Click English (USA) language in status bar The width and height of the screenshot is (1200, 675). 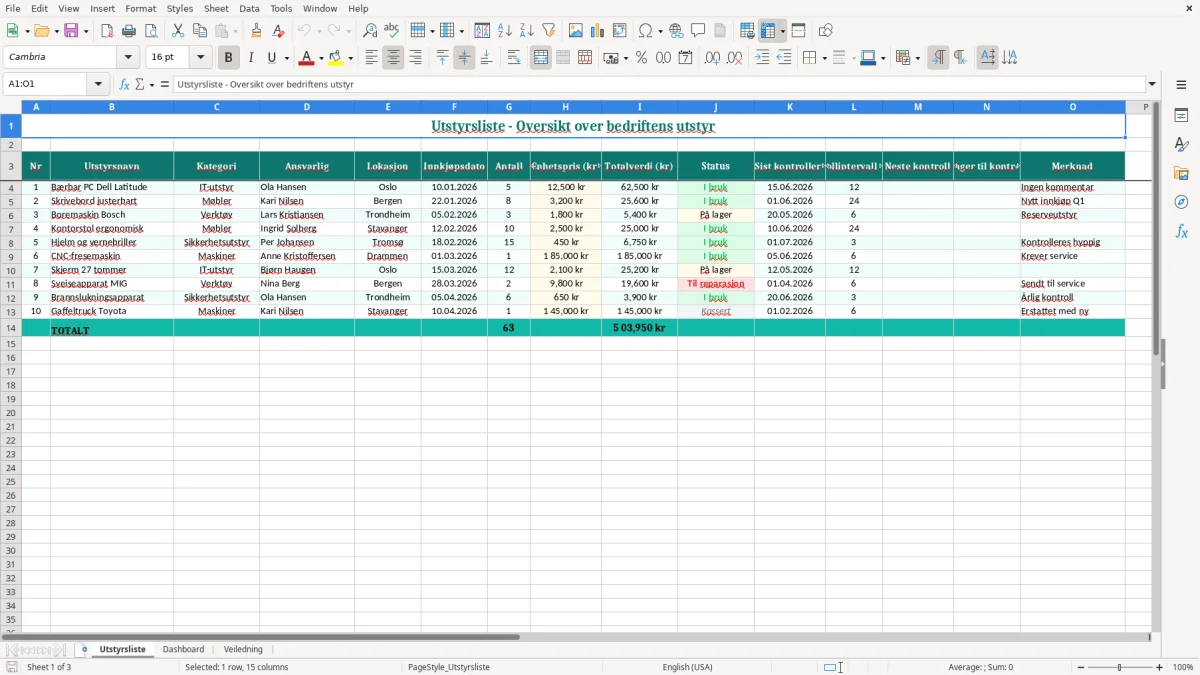(x=688, y=667)
